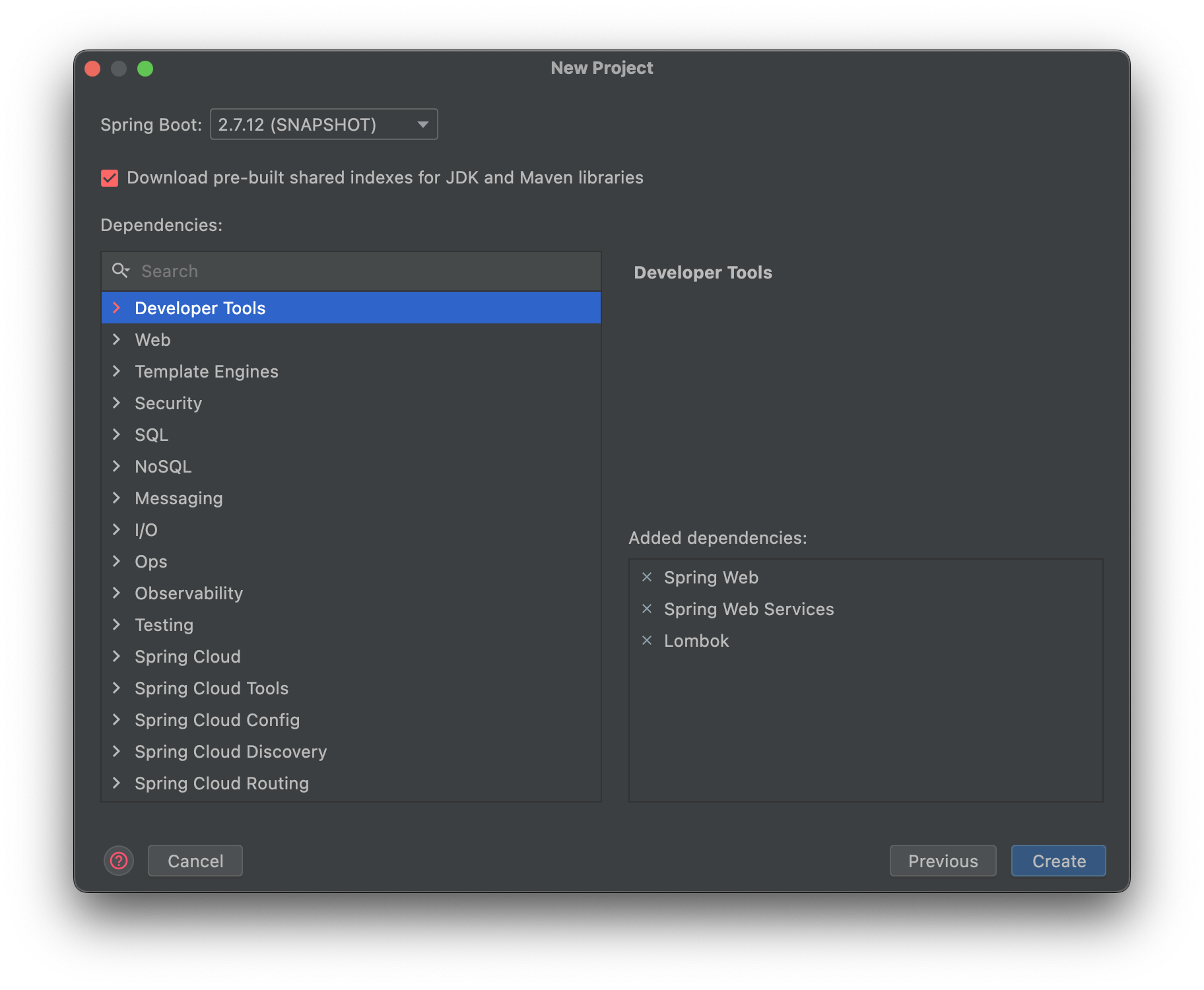Viewport: 1204px width, 990px height.
Task: Select the Spring Cloud Discovery row
Action: (351, 751)
